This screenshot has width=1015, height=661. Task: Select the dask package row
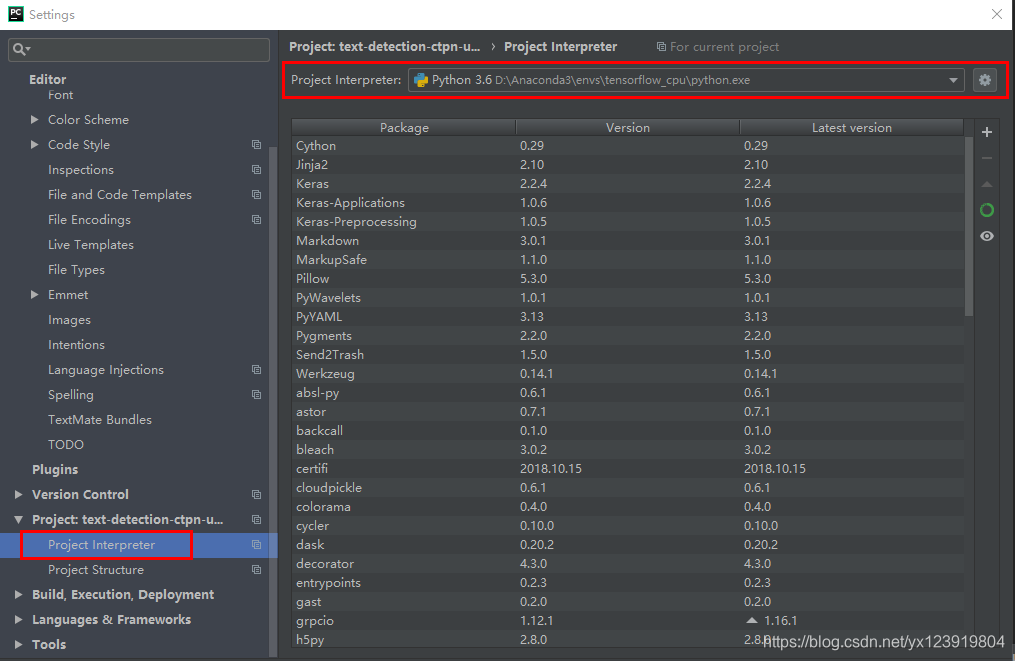coord(628,544)
